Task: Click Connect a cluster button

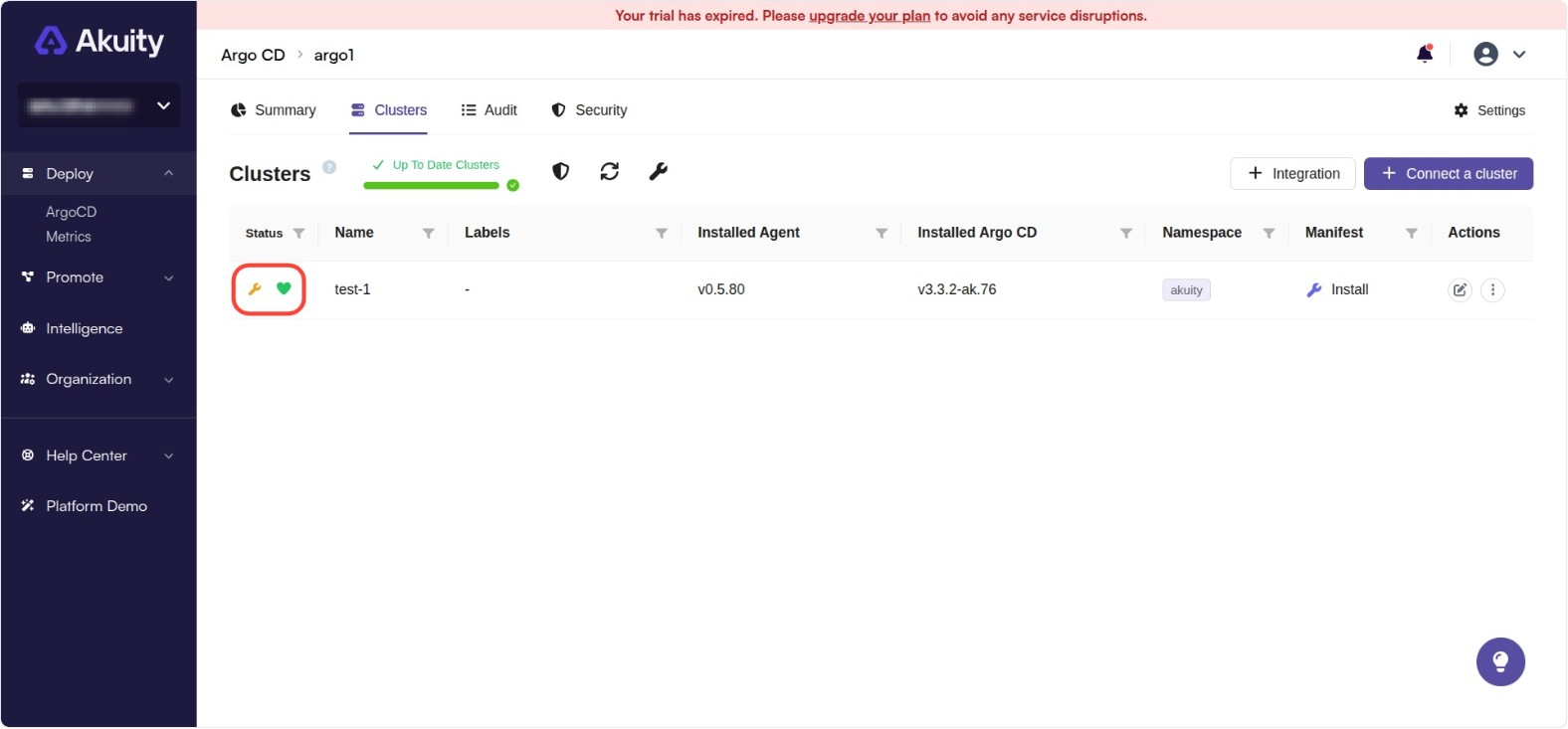Action: [x=1448, y=173]
